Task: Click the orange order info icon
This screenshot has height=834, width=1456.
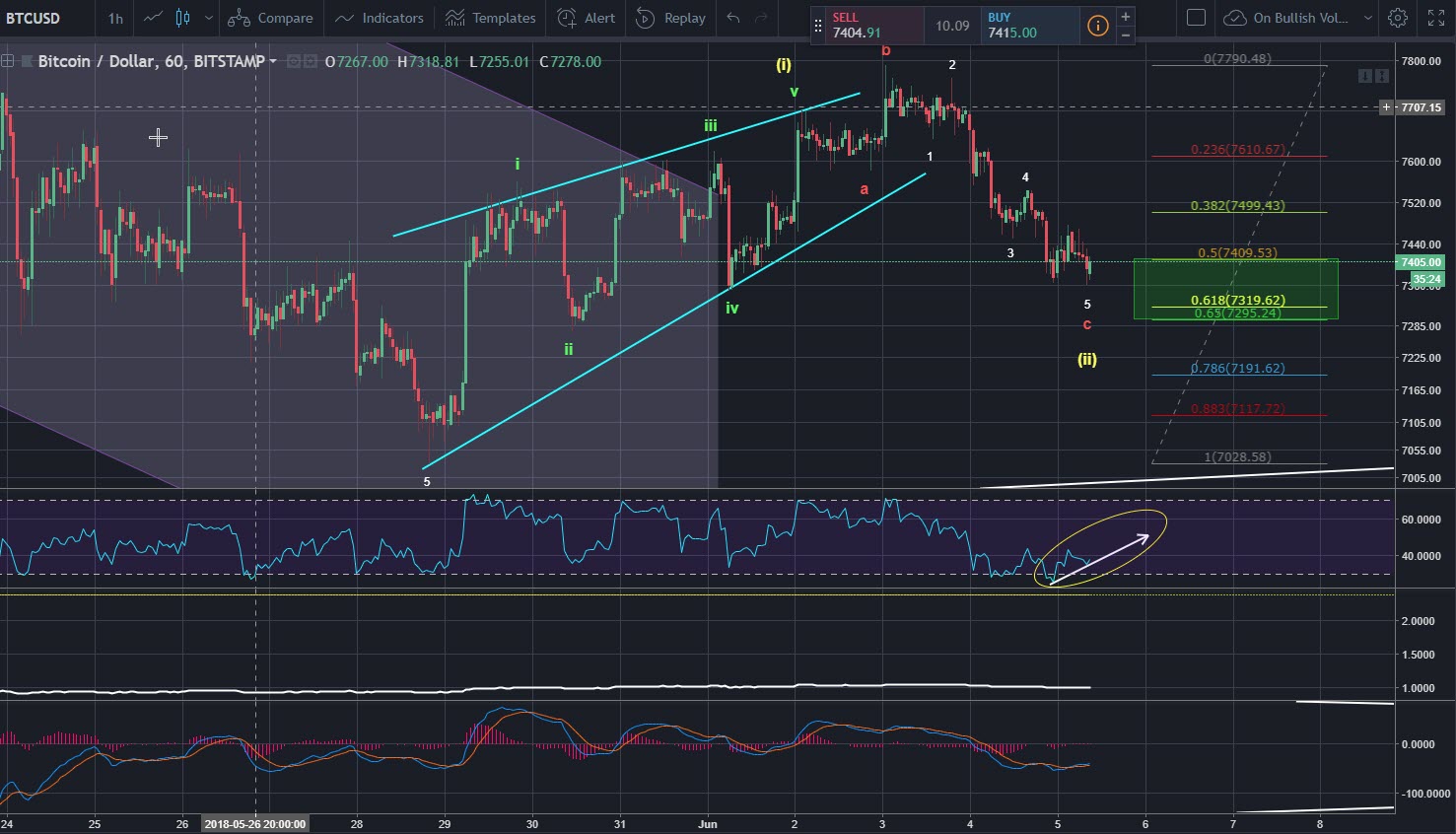Action: (x=1097, y=26)
